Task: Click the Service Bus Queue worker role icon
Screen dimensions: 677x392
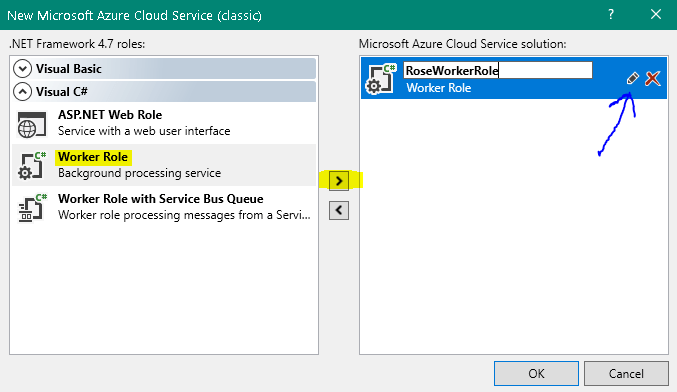Action: pos(32,208)
